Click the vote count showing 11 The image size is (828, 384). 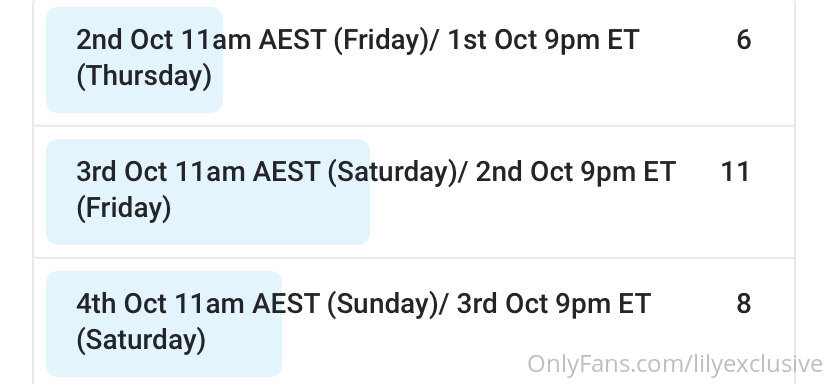pos(735,172)
